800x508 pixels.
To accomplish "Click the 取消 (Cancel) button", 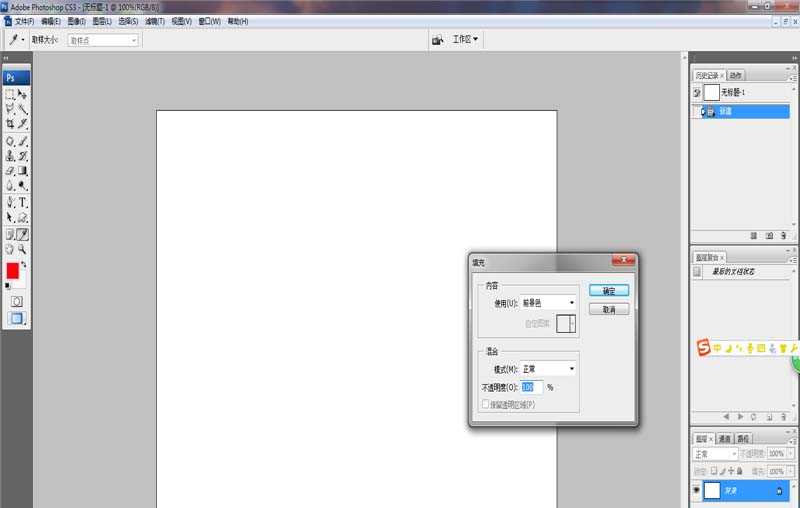I will 609,310.
